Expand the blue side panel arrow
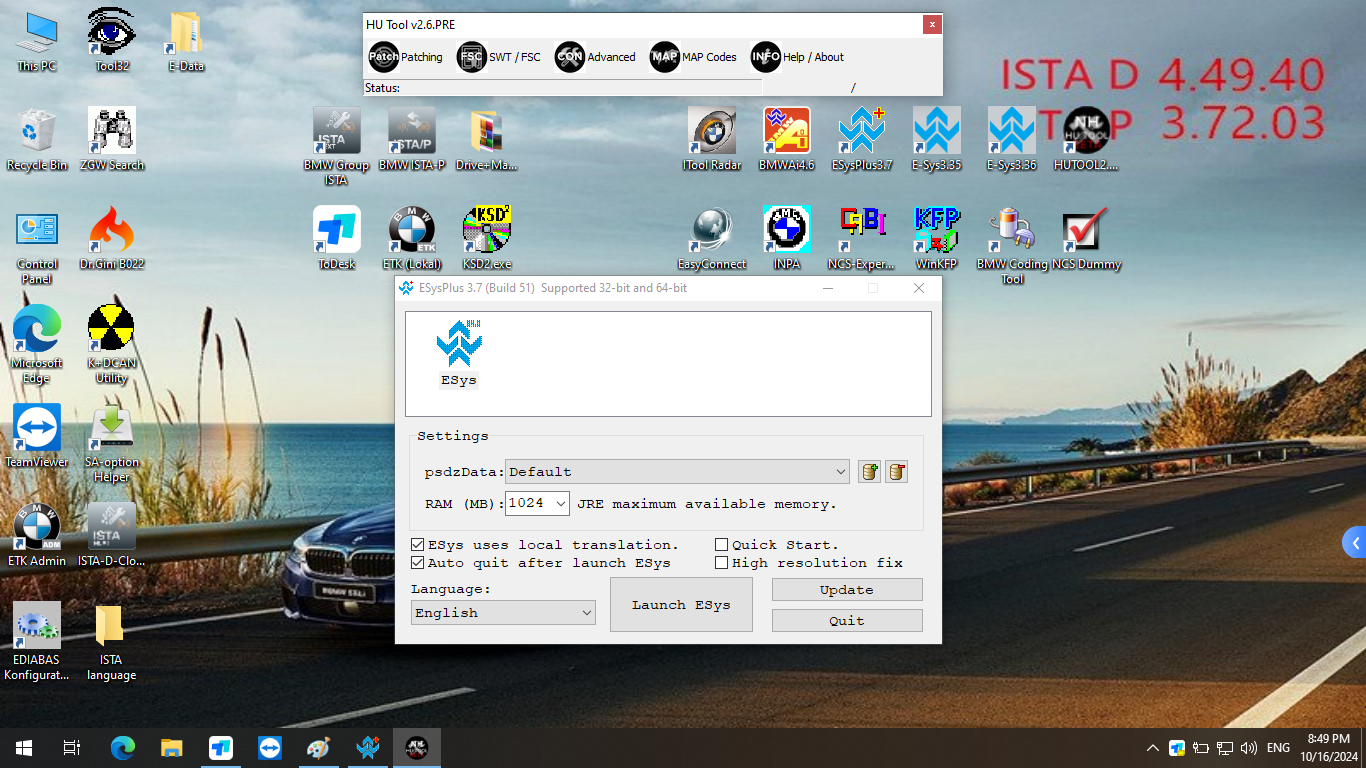Screen dimensions: 1366x768 (1355, 543)
